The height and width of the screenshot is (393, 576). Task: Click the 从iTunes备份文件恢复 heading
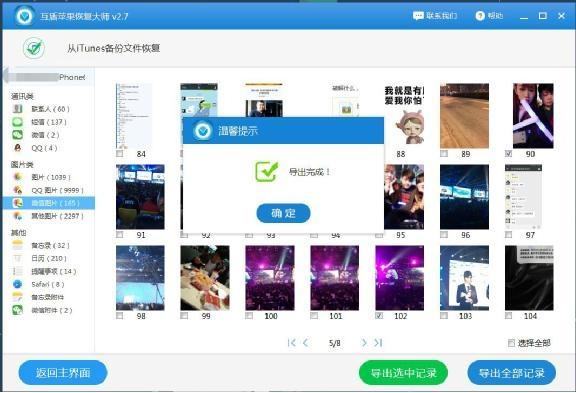coord(113,48)
